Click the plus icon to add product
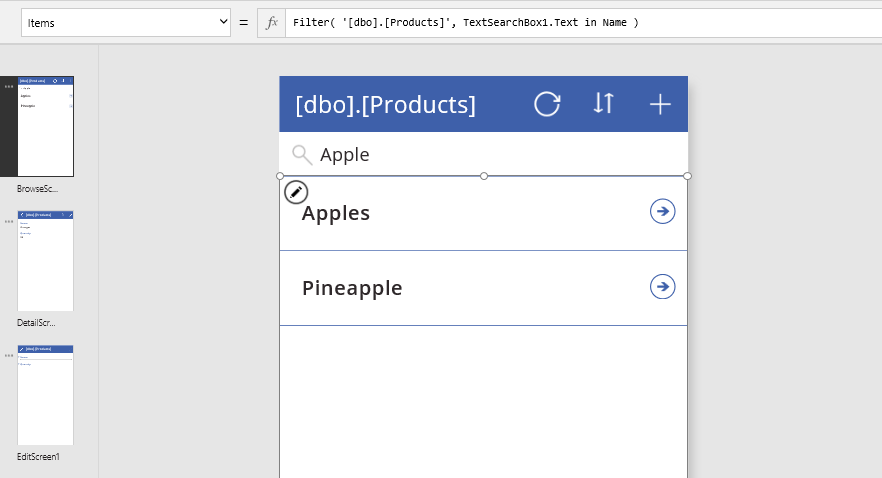 click(660, 105)
